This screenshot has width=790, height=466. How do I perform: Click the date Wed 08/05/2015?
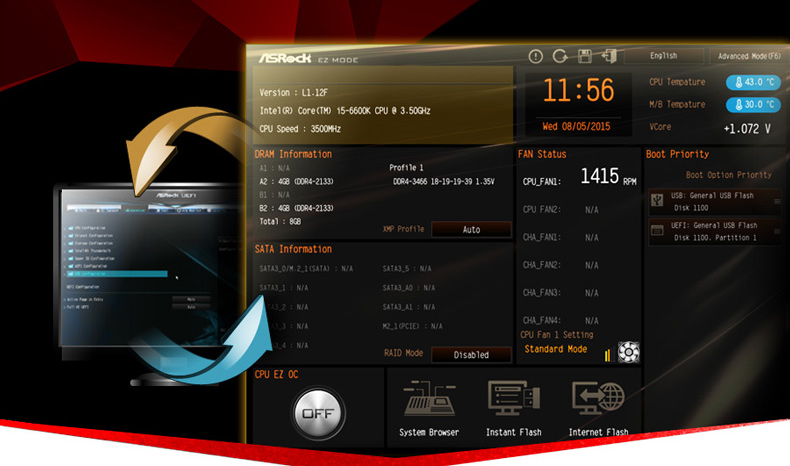point(578,127)
